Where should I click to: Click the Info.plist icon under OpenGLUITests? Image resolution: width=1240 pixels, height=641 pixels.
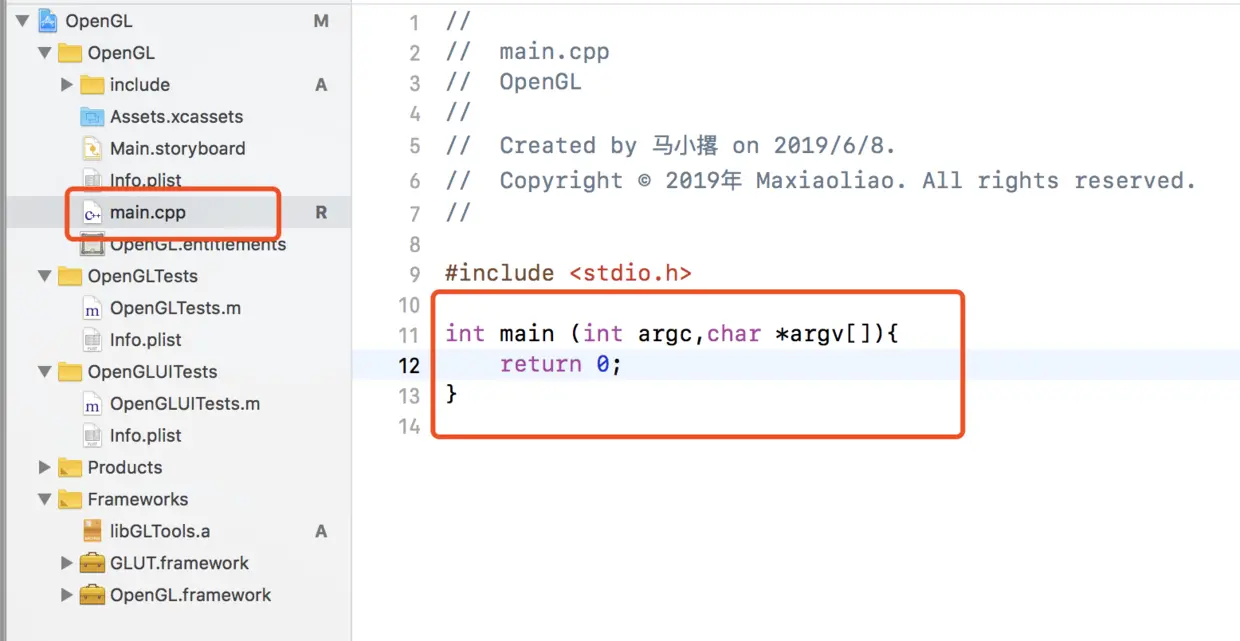point(92,436)
